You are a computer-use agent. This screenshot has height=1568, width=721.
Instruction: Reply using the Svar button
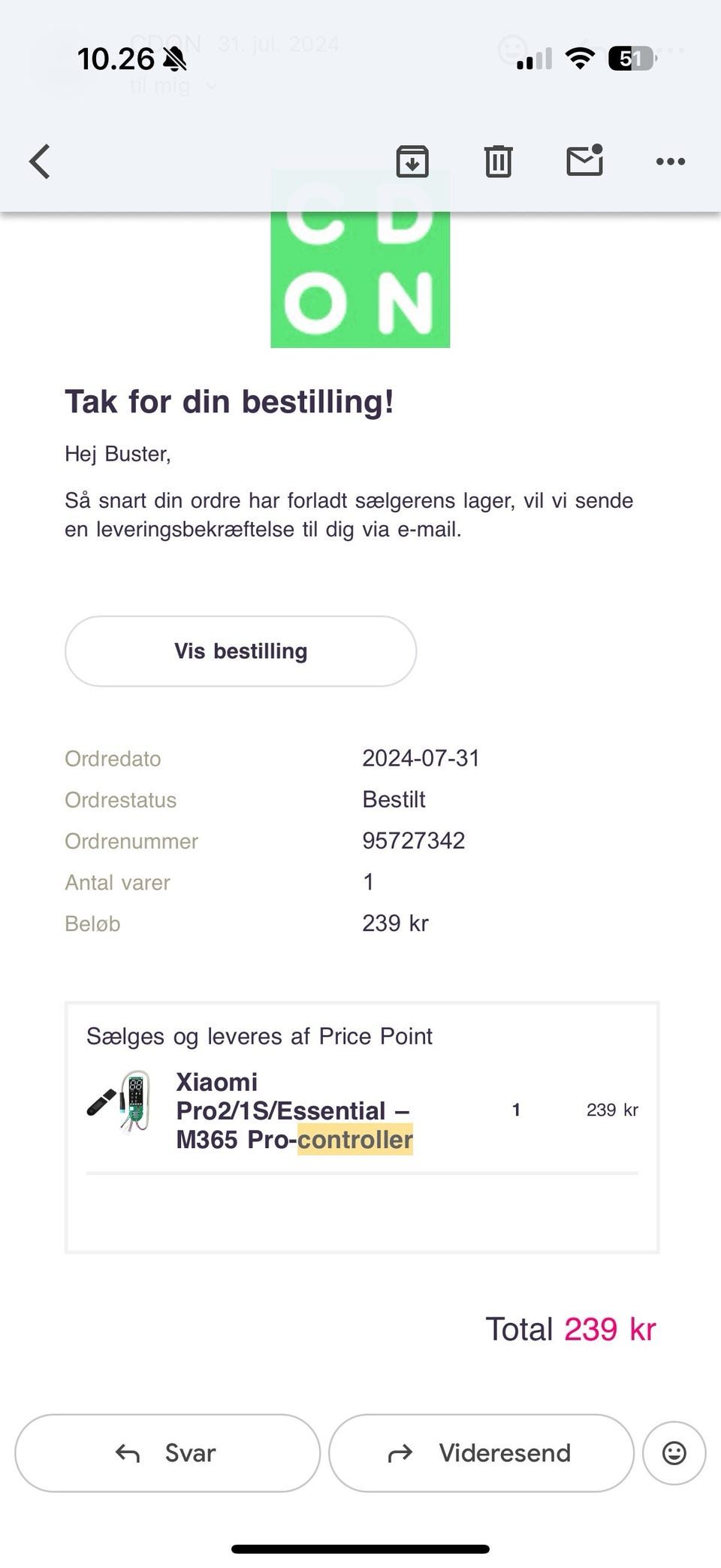tap(167, 1453)
